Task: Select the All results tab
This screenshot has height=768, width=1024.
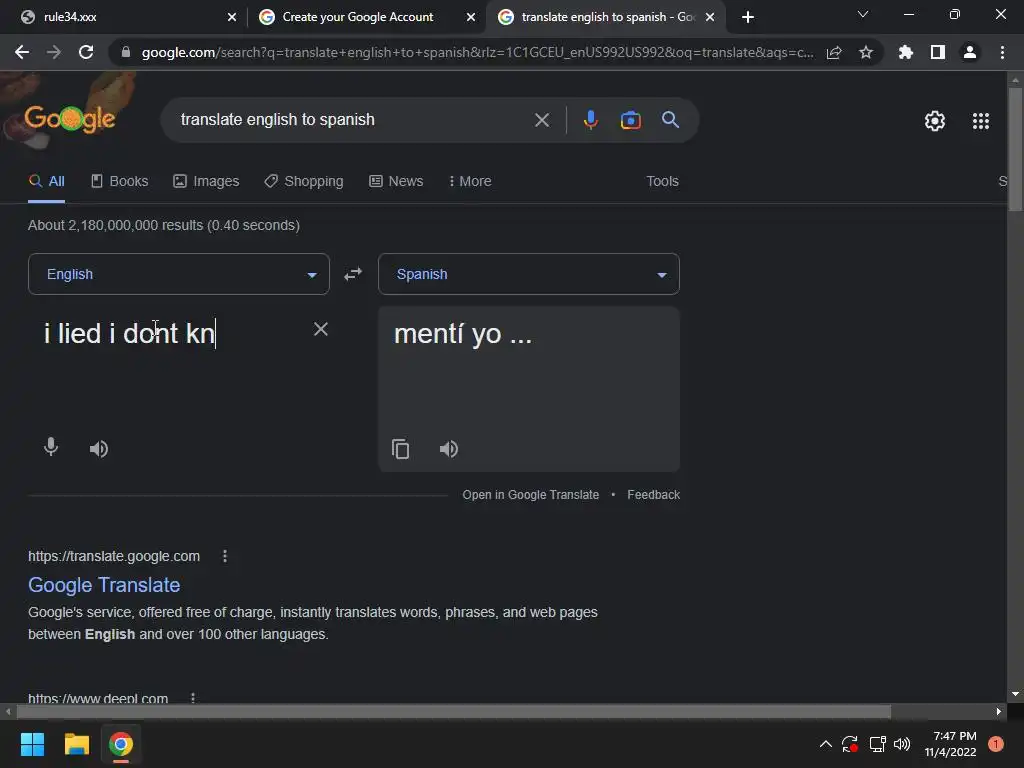Action: (46, 181)
